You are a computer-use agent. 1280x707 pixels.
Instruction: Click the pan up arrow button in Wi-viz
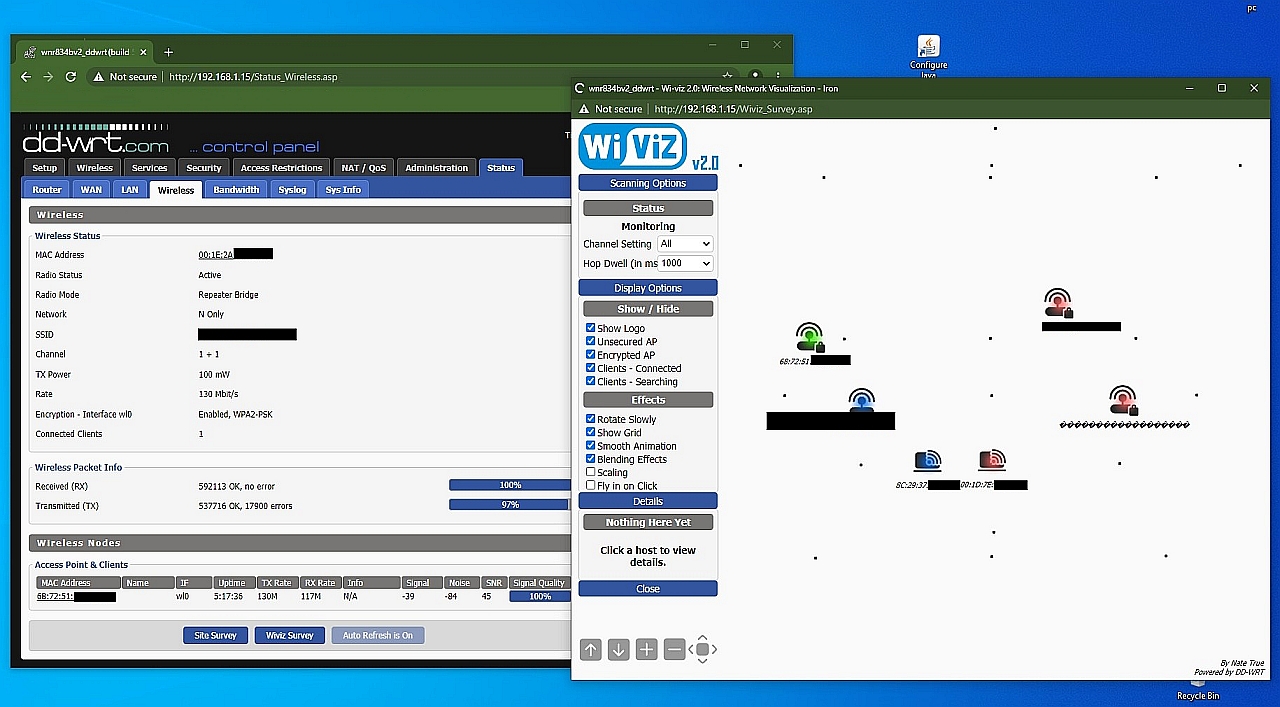591,650
